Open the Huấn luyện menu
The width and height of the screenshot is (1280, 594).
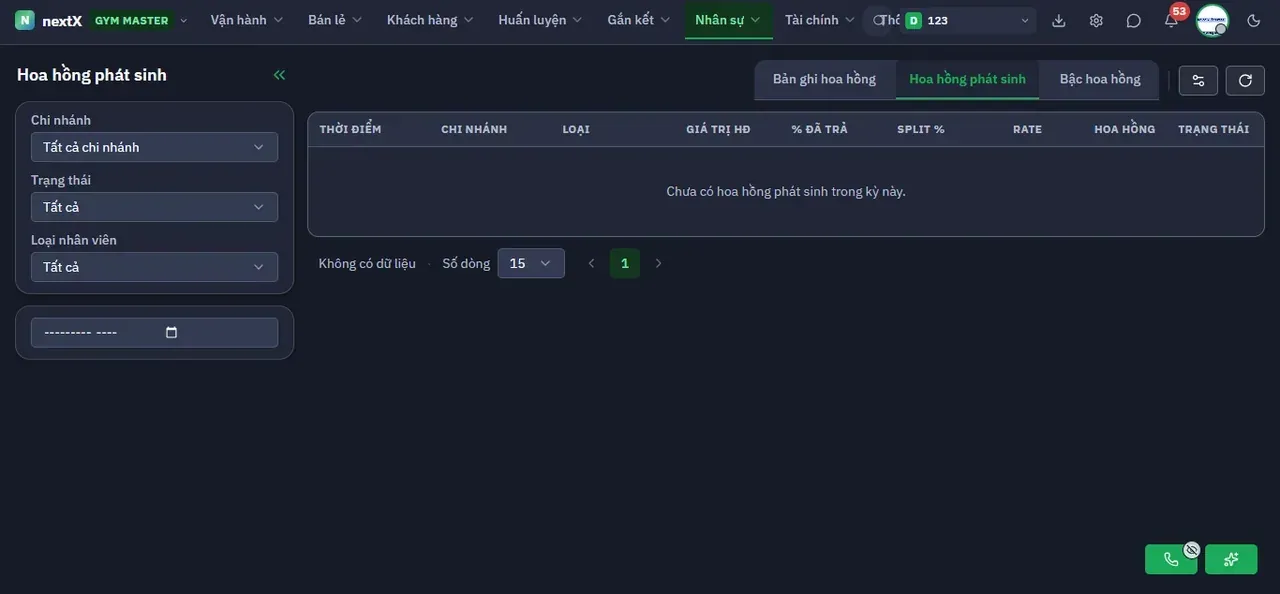pos(540,20)
